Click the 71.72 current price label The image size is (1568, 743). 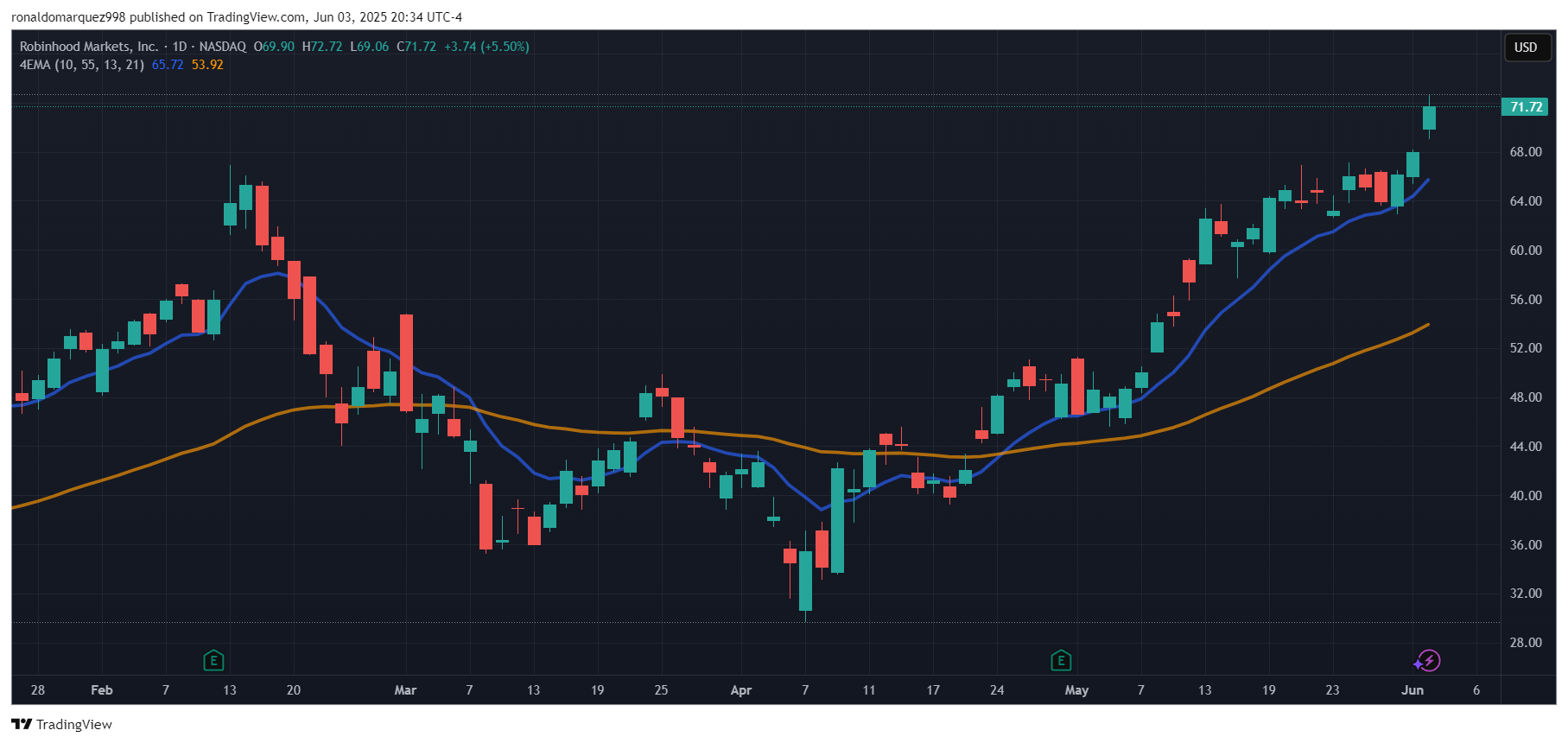1526,107
